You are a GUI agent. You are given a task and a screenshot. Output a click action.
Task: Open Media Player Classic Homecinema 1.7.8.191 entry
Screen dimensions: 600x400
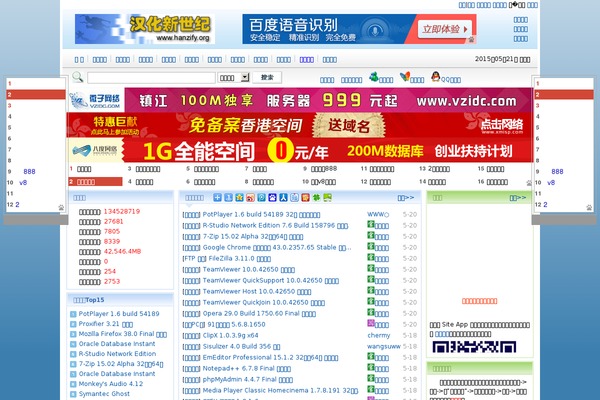pyautogui.click(x=280, y=391)
